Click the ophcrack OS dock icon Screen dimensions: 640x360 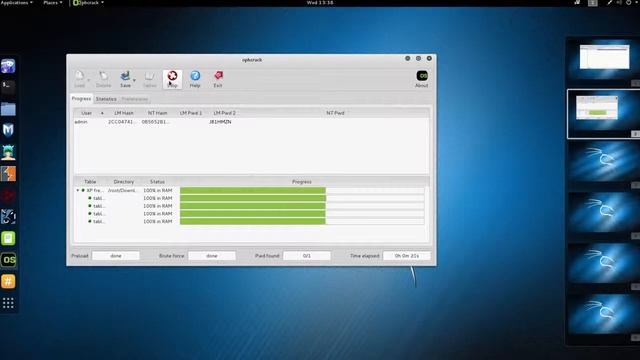click(x=8, y=260)
